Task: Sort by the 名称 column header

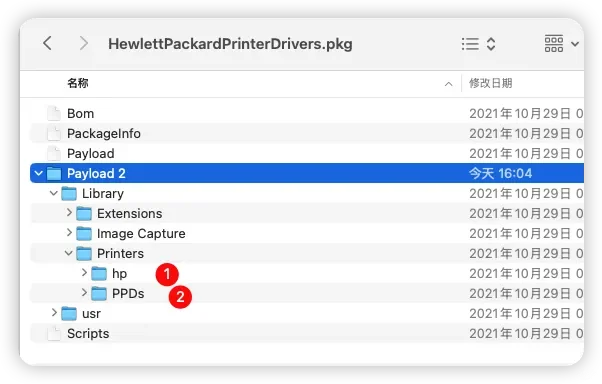Action: point(78,83)
